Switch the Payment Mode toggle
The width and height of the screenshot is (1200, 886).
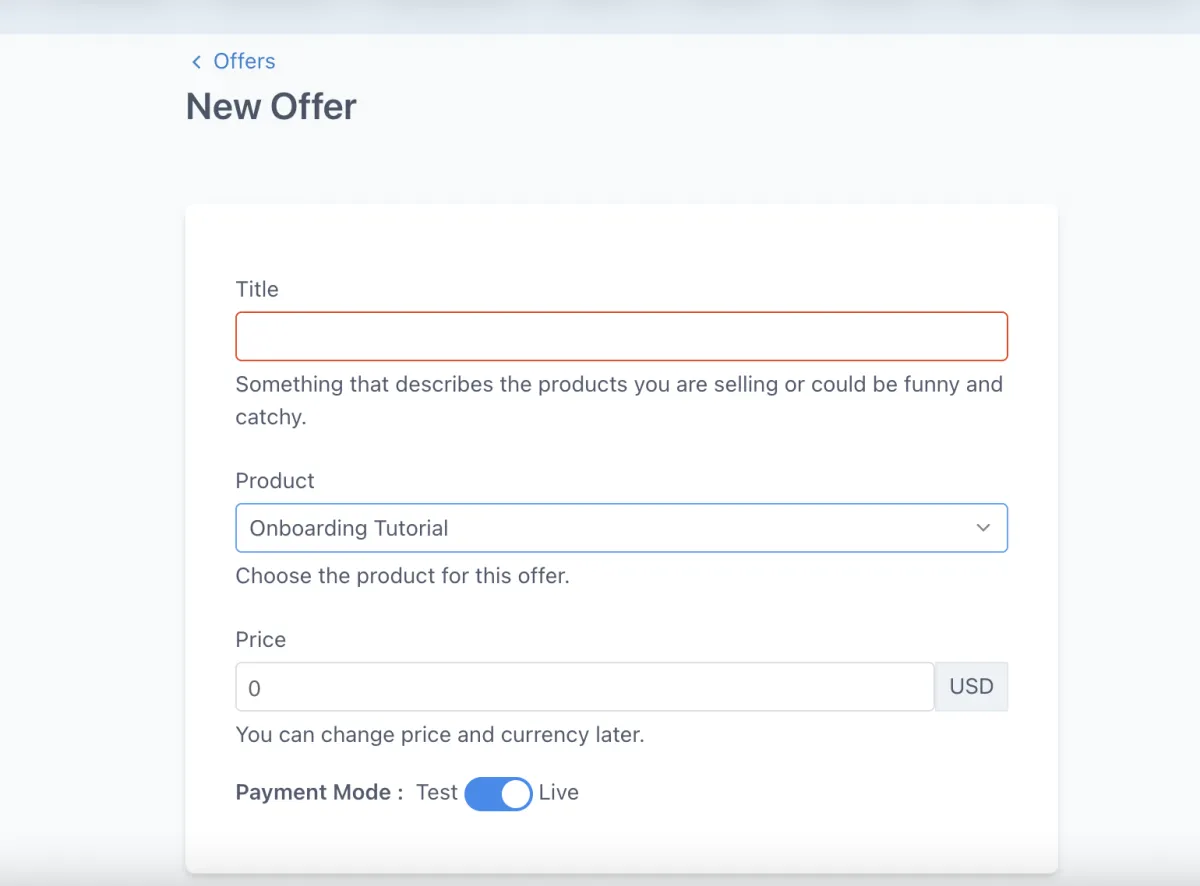498,794
